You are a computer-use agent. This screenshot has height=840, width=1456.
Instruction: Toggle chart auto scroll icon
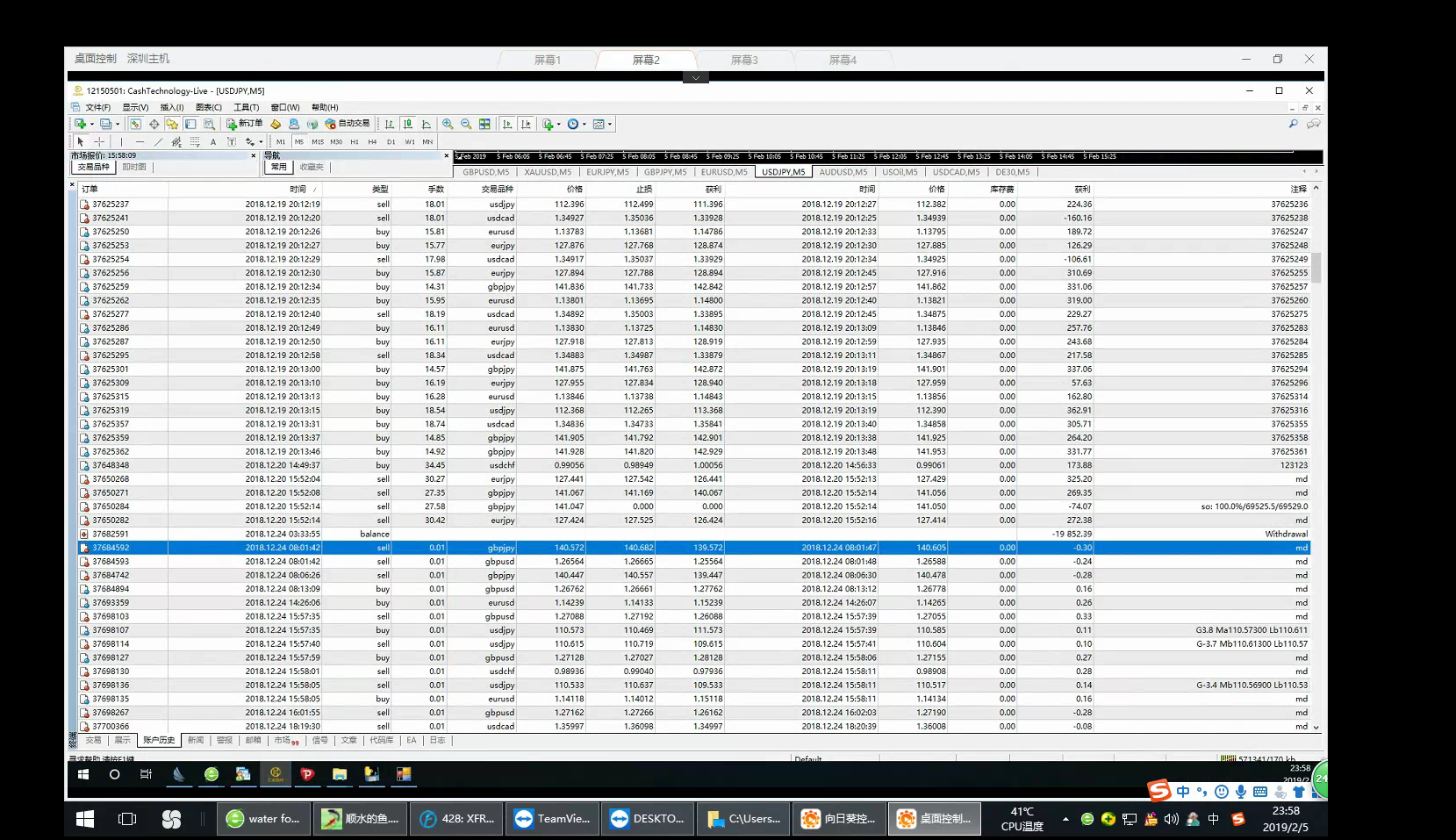(x=507, y=124)
